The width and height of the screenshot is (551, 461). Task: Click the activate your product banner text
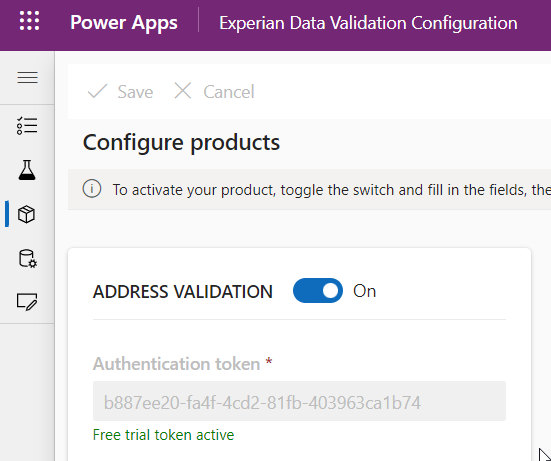coord(331,190)
